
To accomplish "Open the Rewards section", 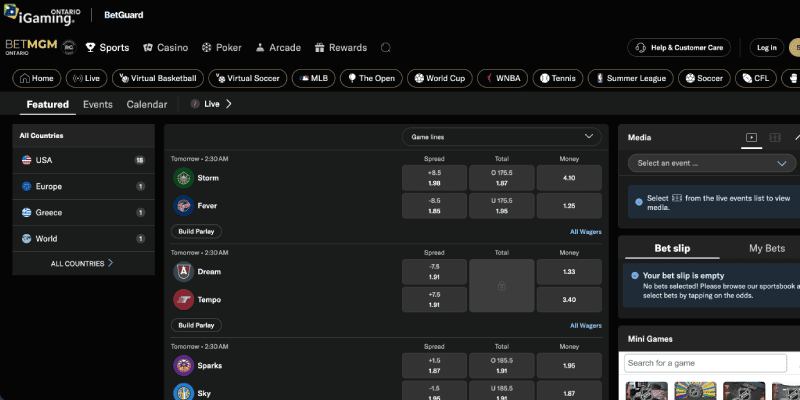I will (x=341, y=47).
